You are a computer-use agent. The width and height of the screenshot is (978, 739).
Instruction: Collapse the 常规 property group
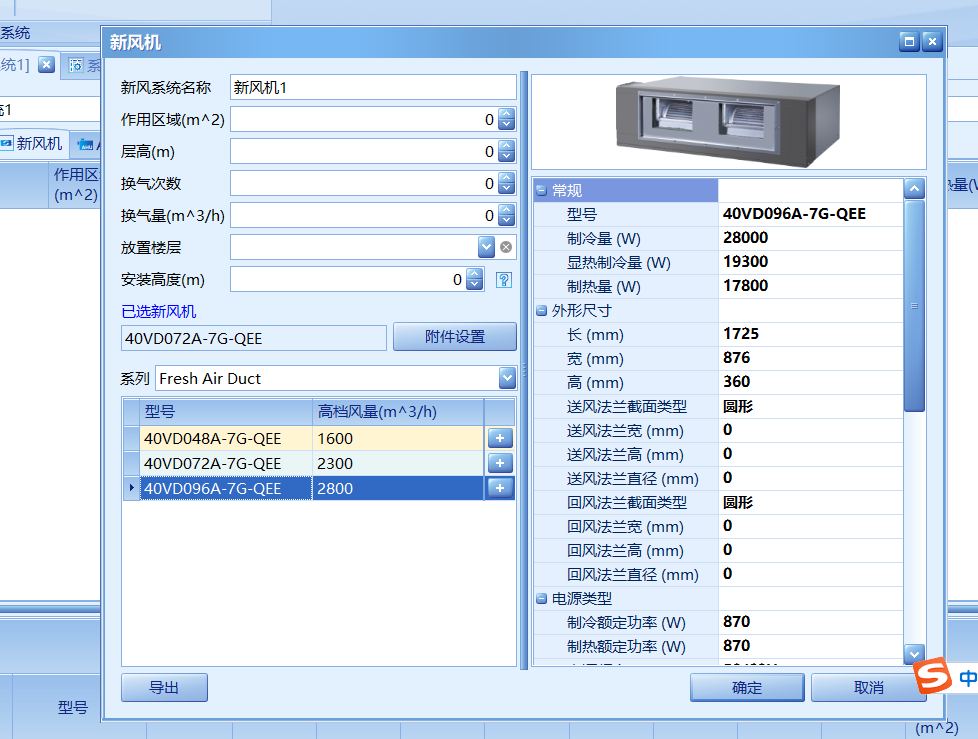pos(541,190)
